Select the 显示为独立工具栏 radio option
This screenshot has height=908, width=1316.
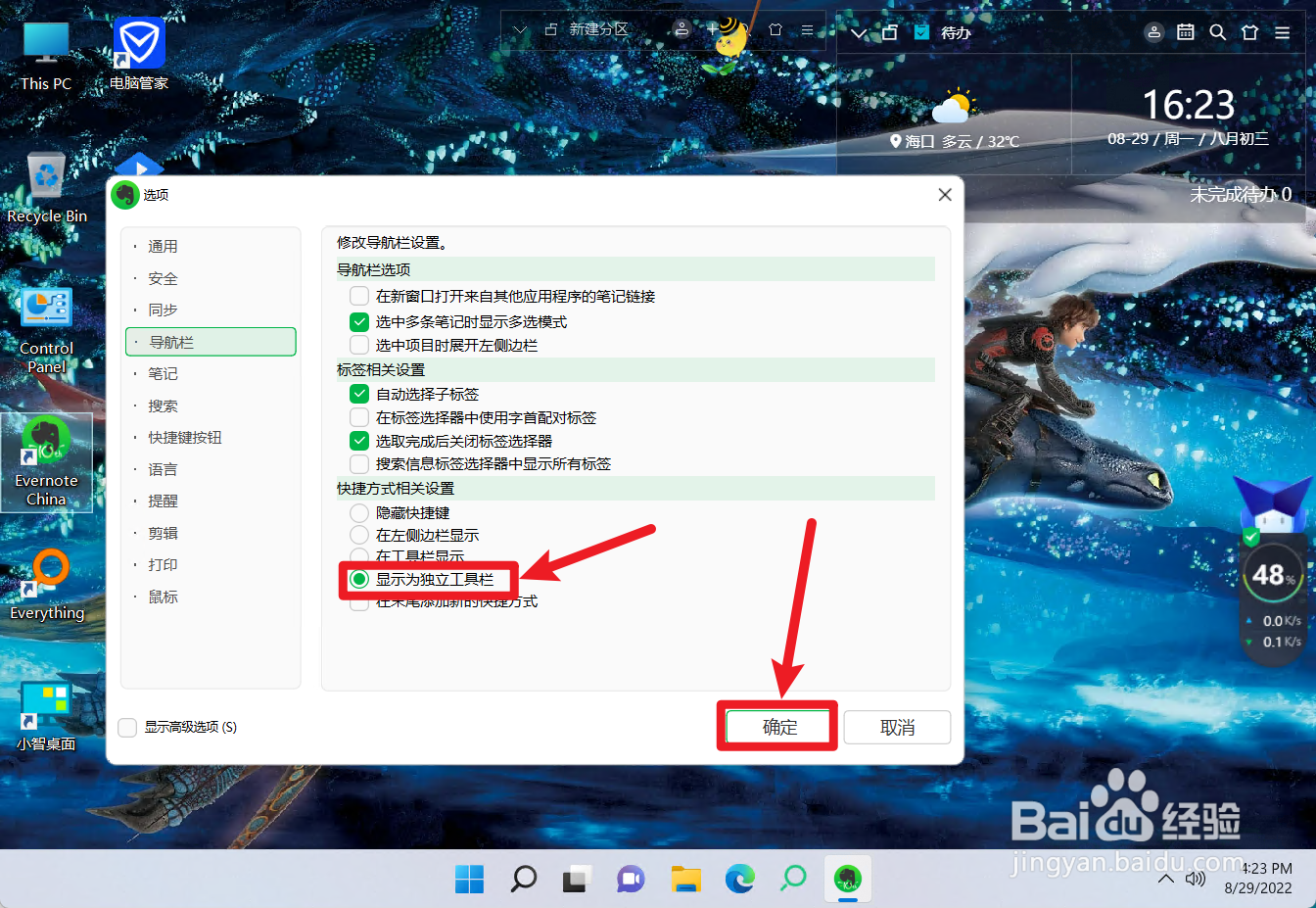[x=359, y=579]
